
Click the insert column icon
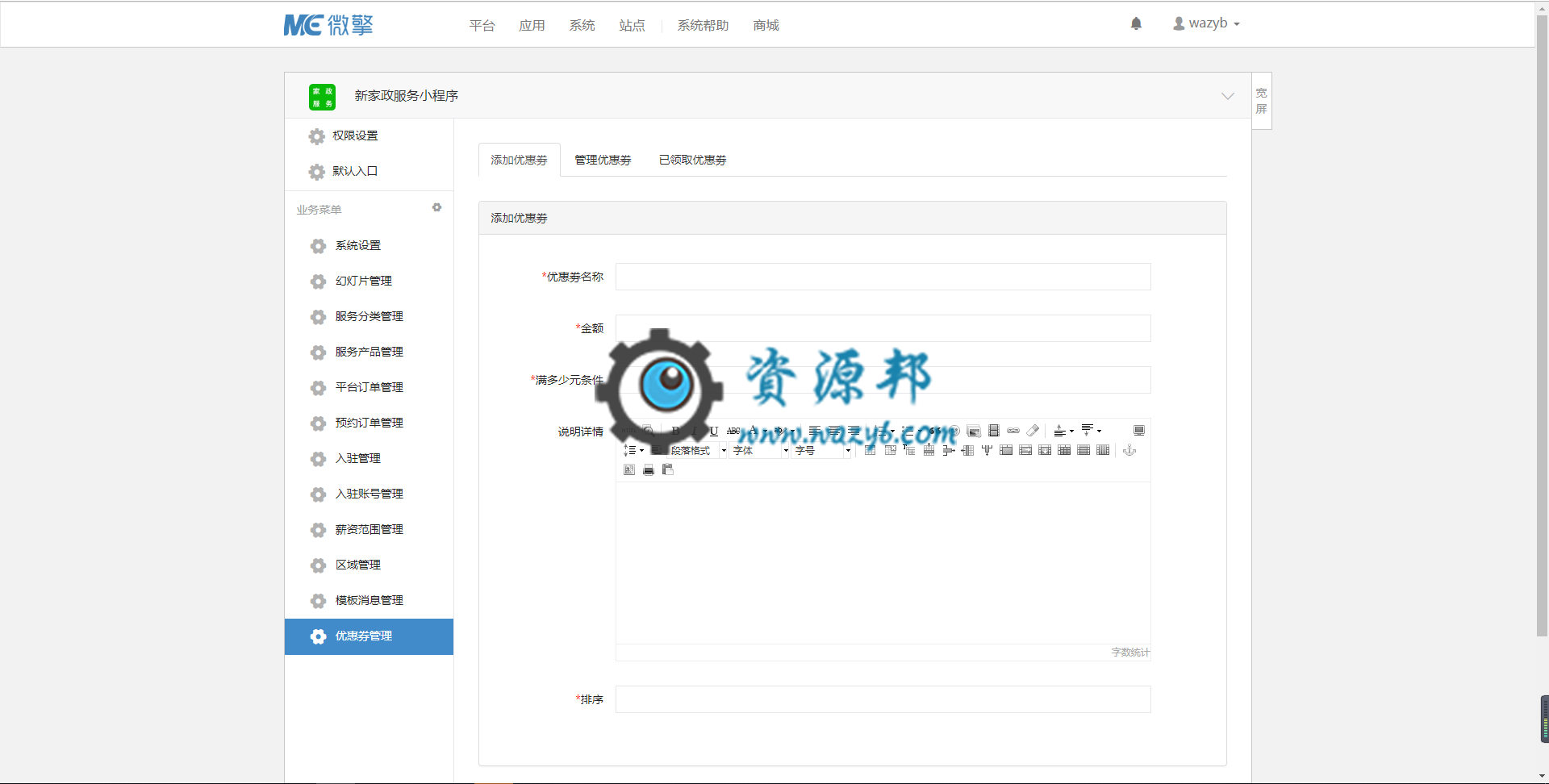[967, 450]
